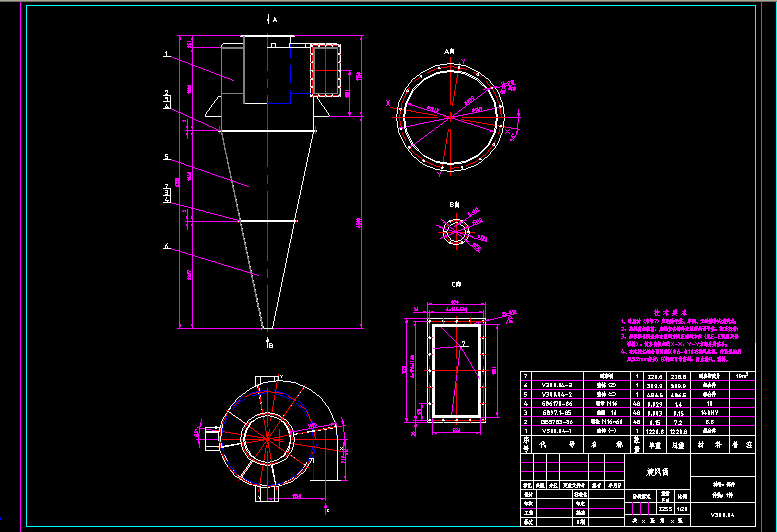Image resolution: width=777 pixels, height=532 pixels.
Task: Click the GB97.1-85 cell in the parts list
Action: click(x=557, y=412)
